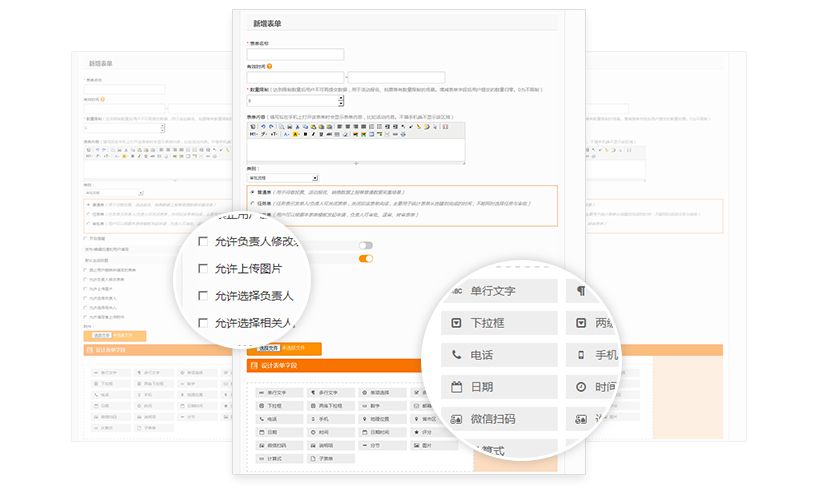This screenshot has height=493, width=814.
Task: Click the 单行文字 field type icon
Action: (x=457, y=291)
